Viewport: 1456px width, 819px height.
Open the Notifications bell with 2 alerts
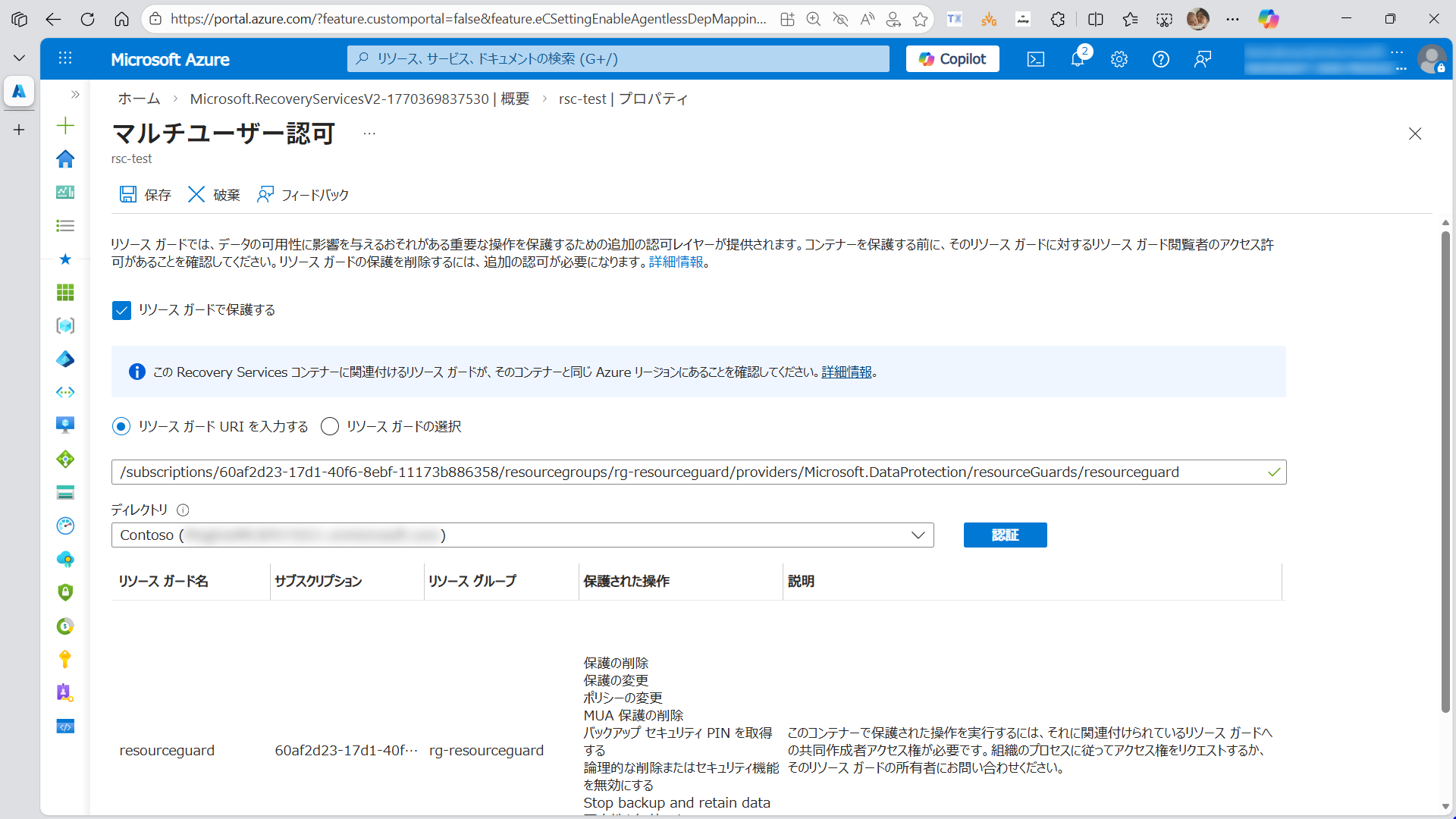pos(1077,58)
